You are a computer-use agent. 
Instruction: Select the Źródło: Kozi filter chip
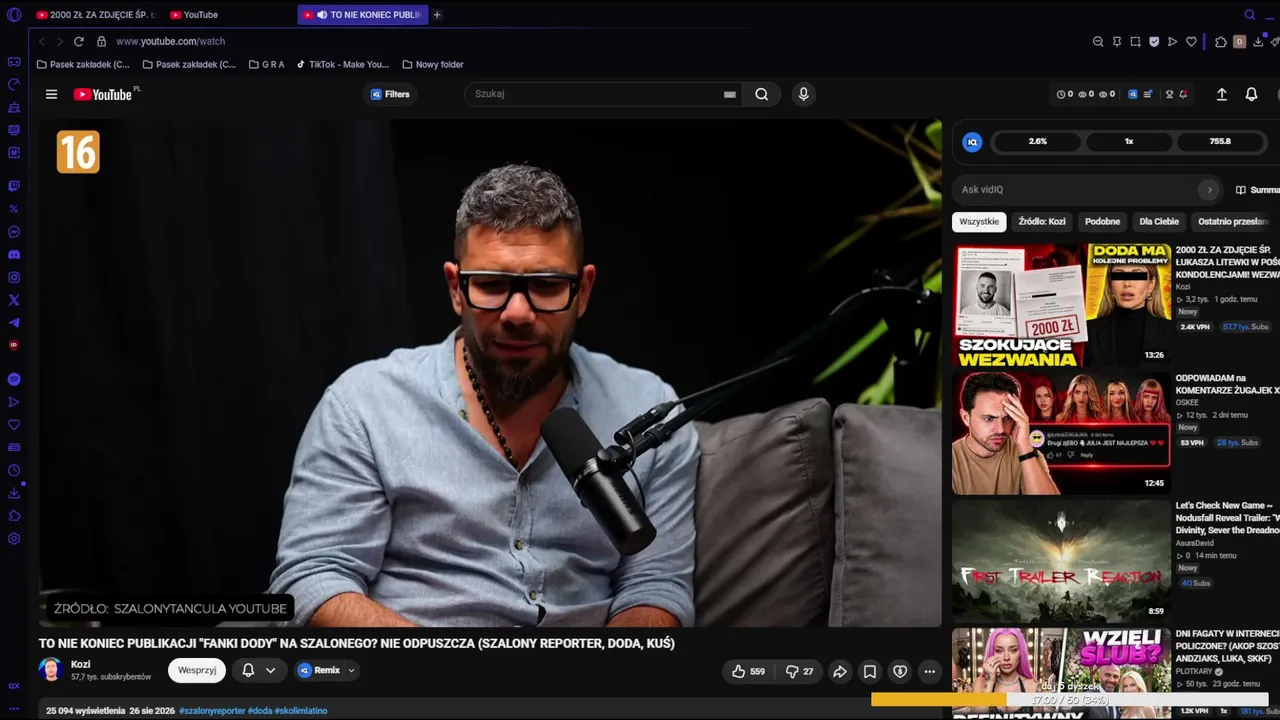pos(1042,222)
